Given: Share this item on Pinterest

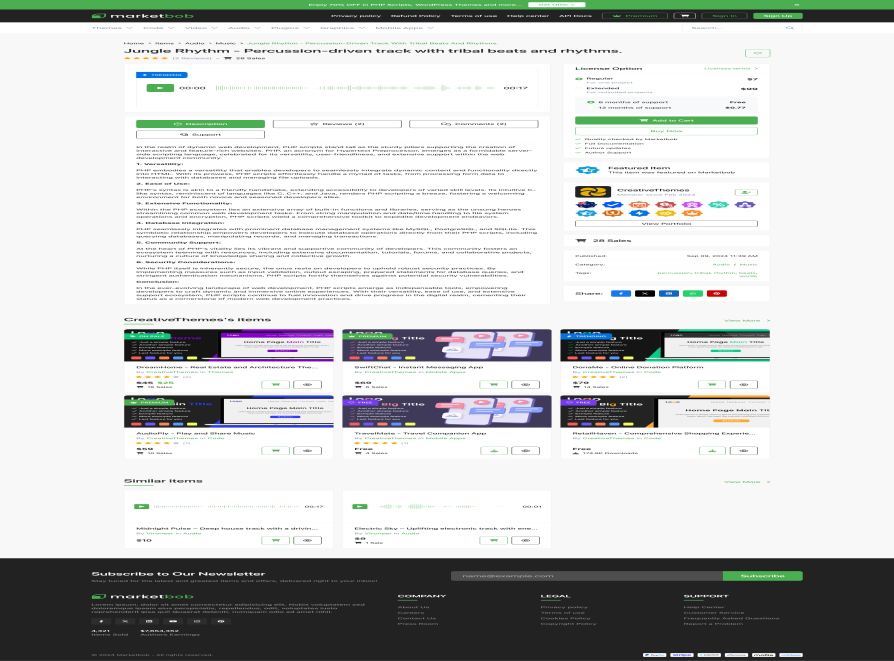Looking at the screenshot, I should [x=717, y=293].
